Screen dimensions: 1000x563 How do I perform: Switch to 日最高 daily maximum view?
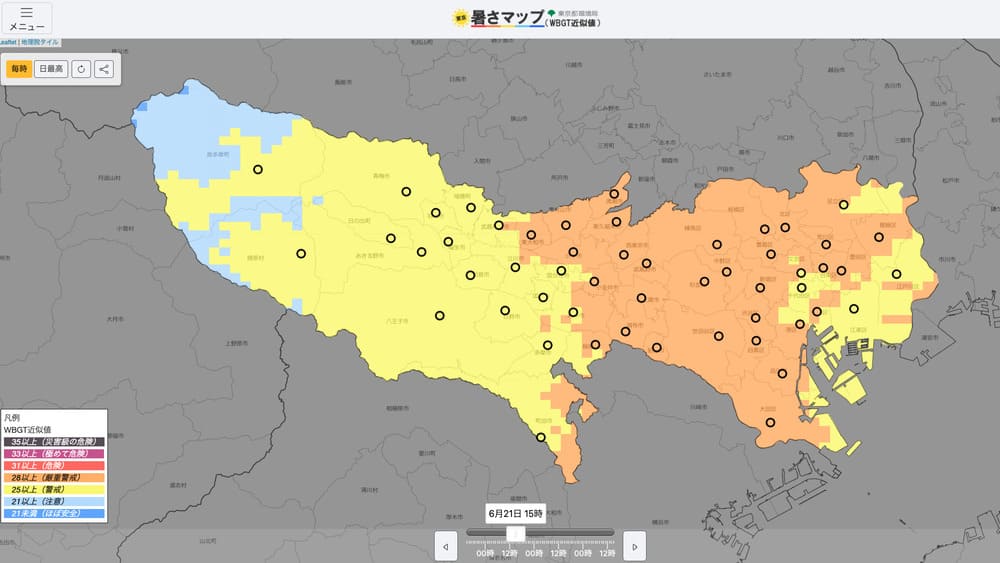(51, 69)
